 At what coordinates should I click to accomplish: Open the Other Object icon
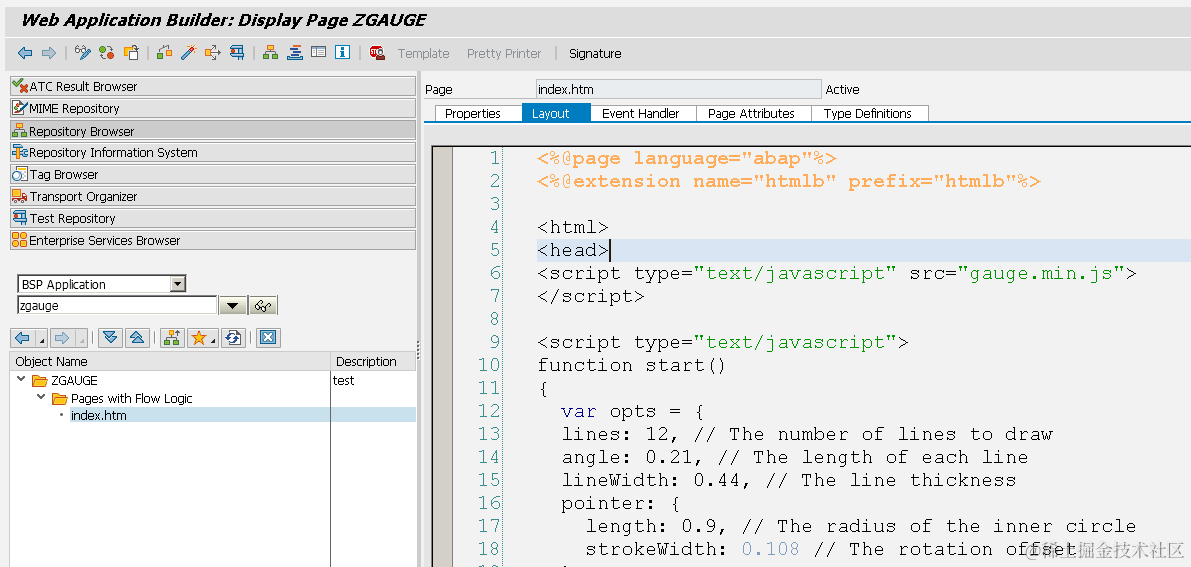click(x=131, y=52)
